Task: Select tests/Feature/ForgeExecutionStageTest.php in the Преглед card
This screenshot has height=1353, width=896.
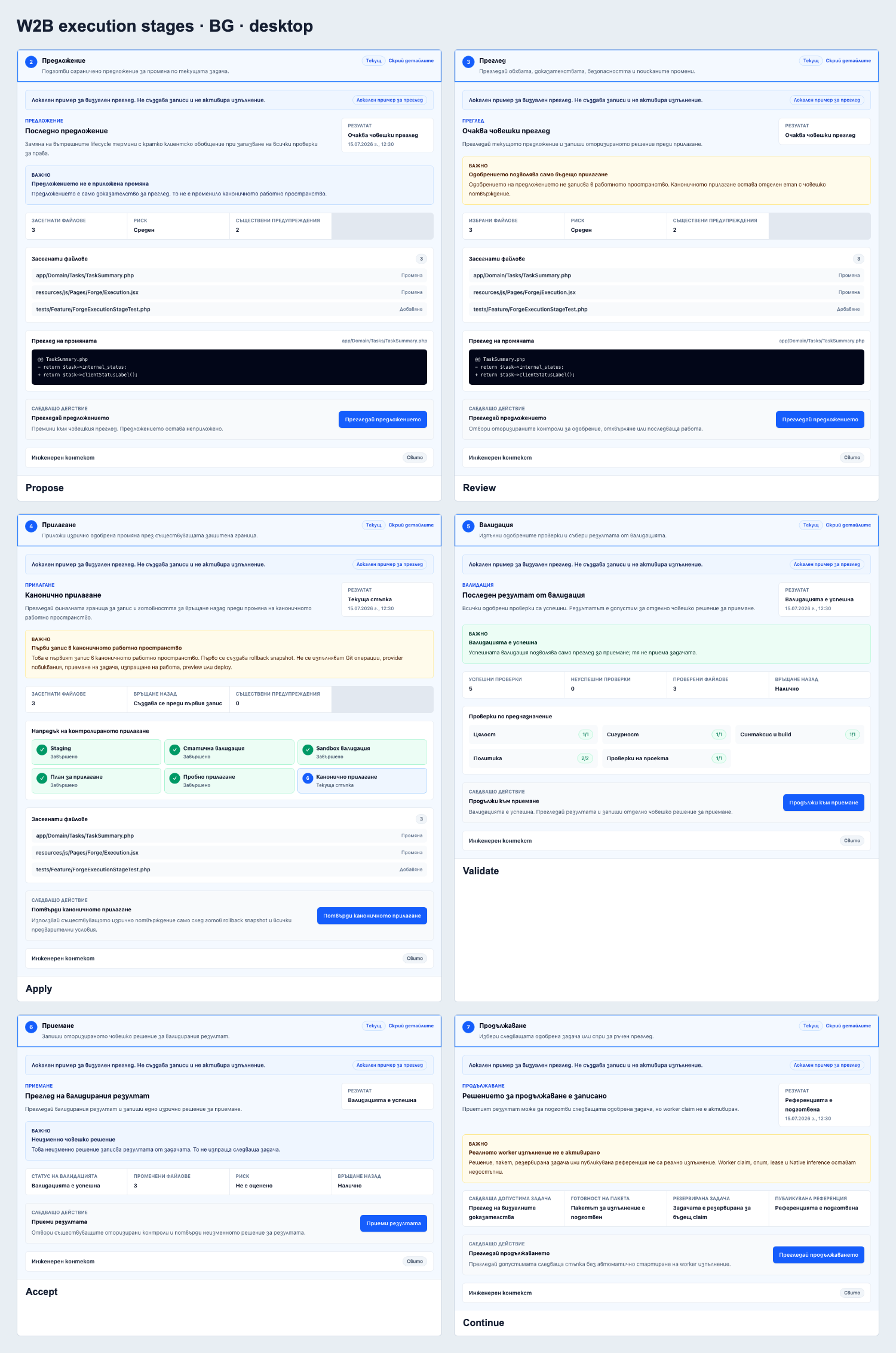Action: point(667,310)
